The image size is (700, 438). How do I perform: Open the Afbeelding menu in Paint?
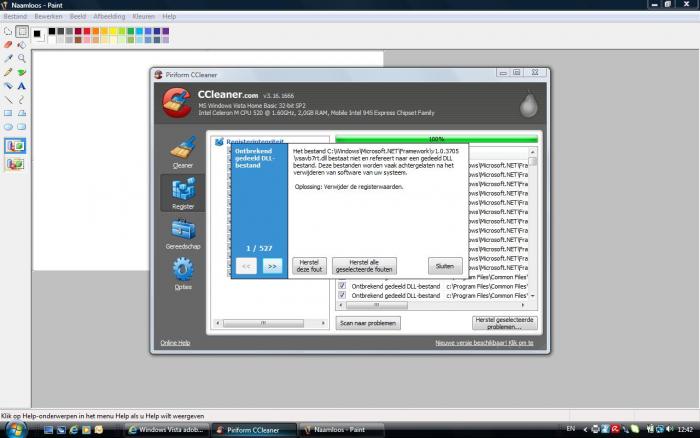109,17
